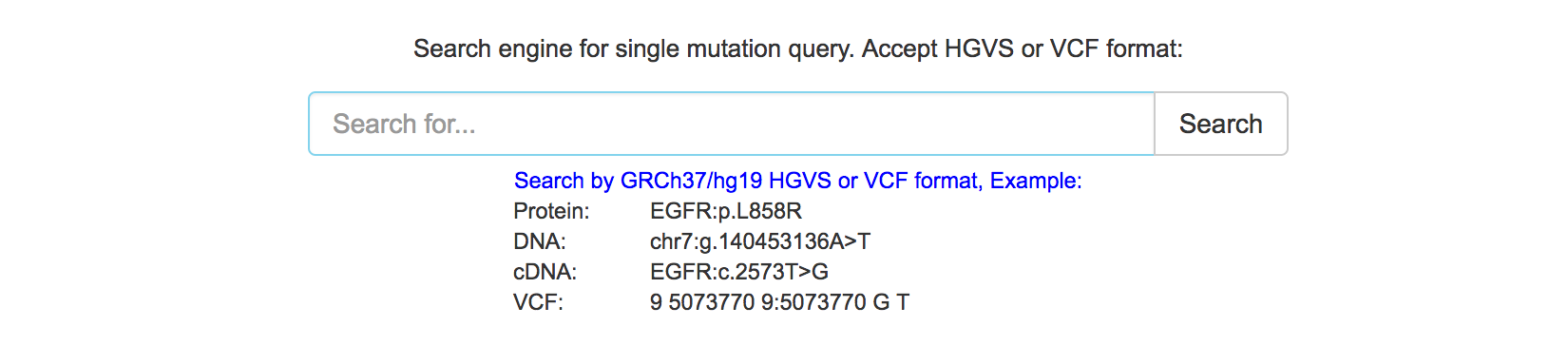This screenshot has height=346, width=1568.
Task: Click the 'DNA:' label
Action: click(540, 241)
